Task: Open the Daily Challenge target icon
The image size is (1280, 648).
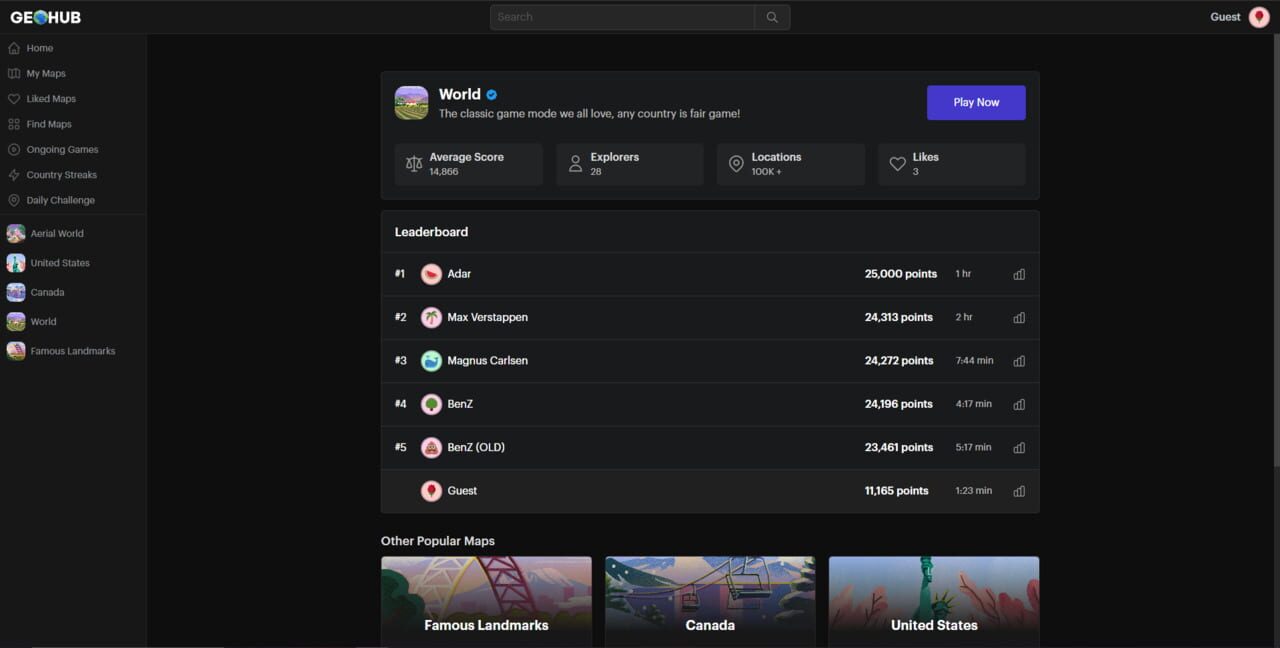Action: tap(15, 199)
